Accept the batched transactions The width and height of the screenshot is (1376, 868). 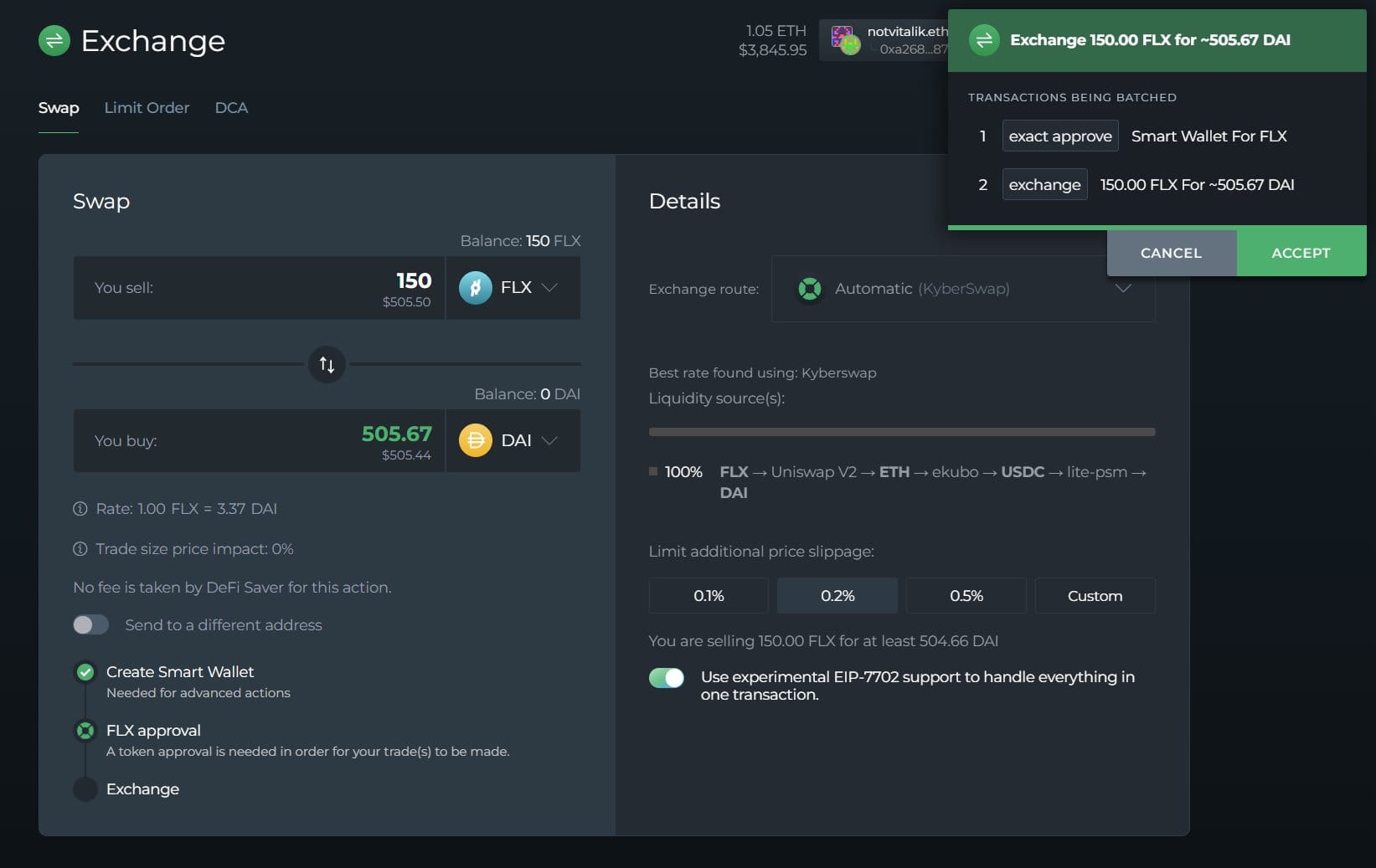coord(1301,253)
